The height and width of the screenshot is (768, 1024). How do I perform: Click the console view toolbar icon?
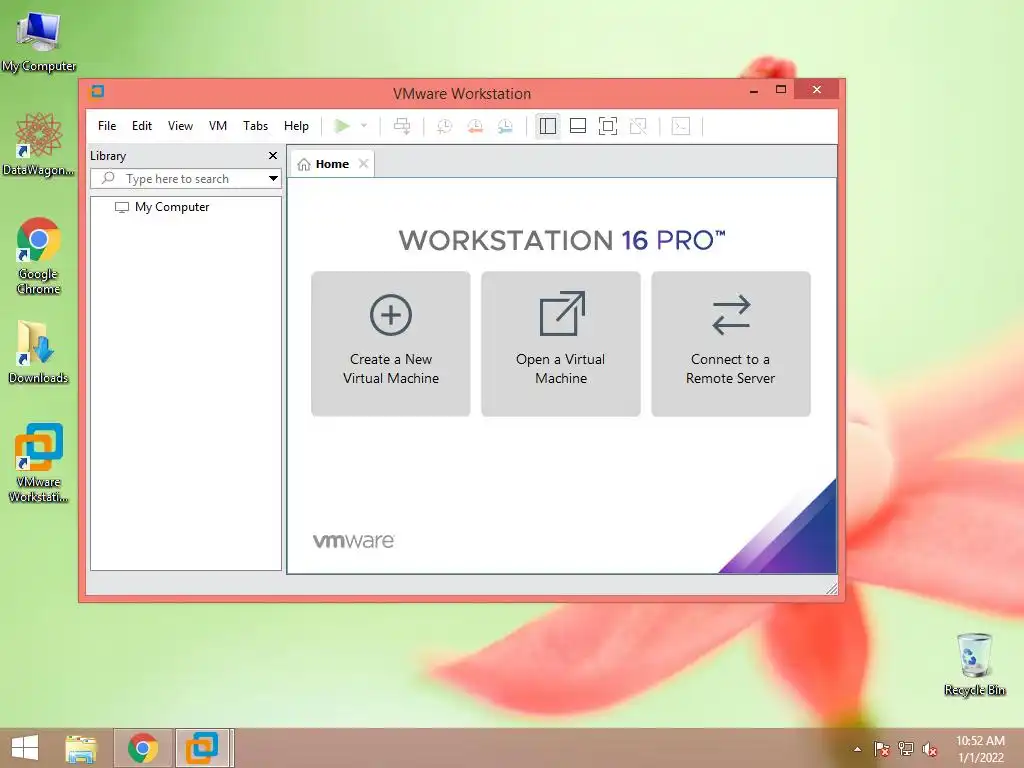[680, 126]
